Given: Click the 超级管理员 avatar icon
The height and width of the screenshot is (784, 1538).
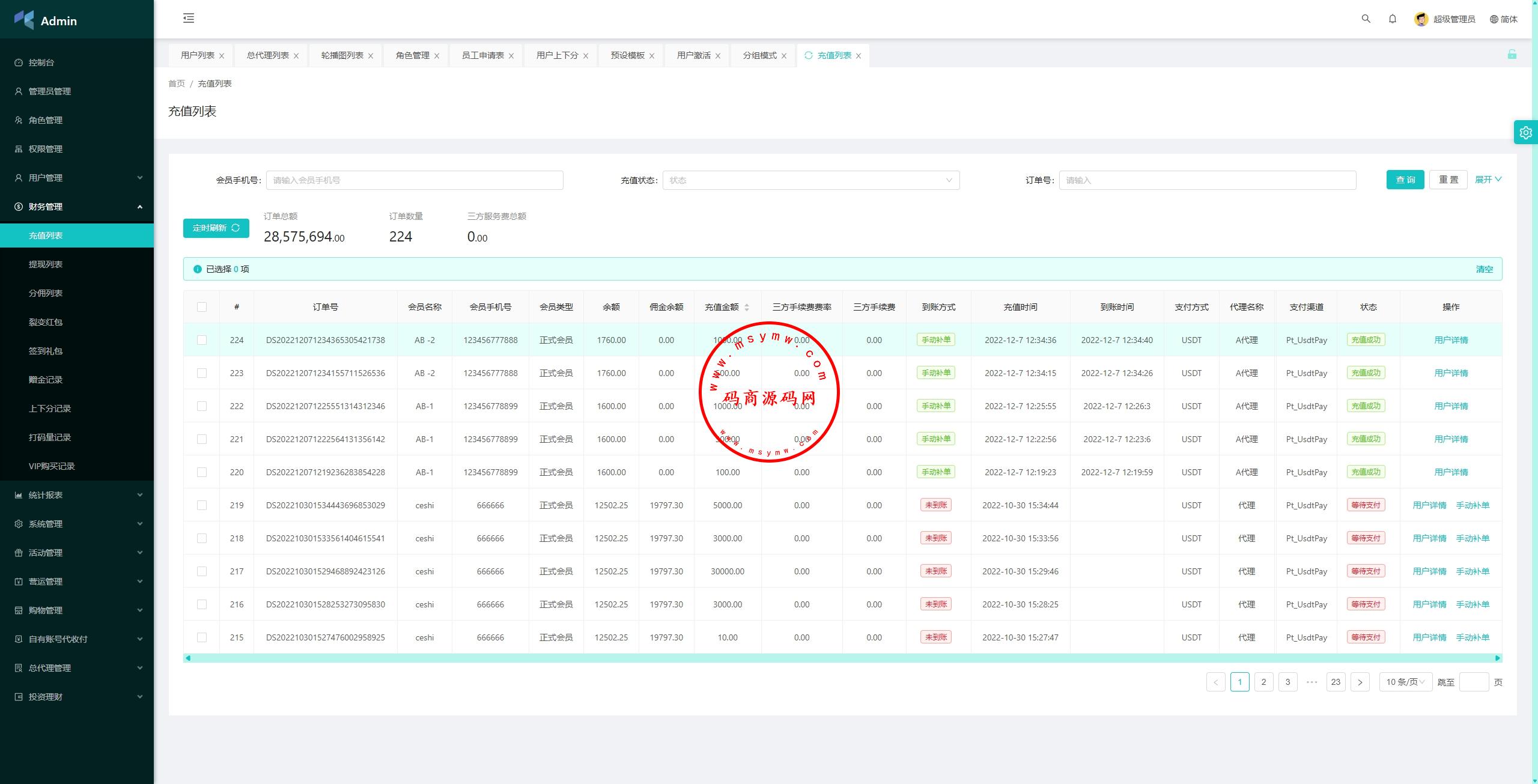Looking at the screenshot, I should click(x=1421, y=19).
